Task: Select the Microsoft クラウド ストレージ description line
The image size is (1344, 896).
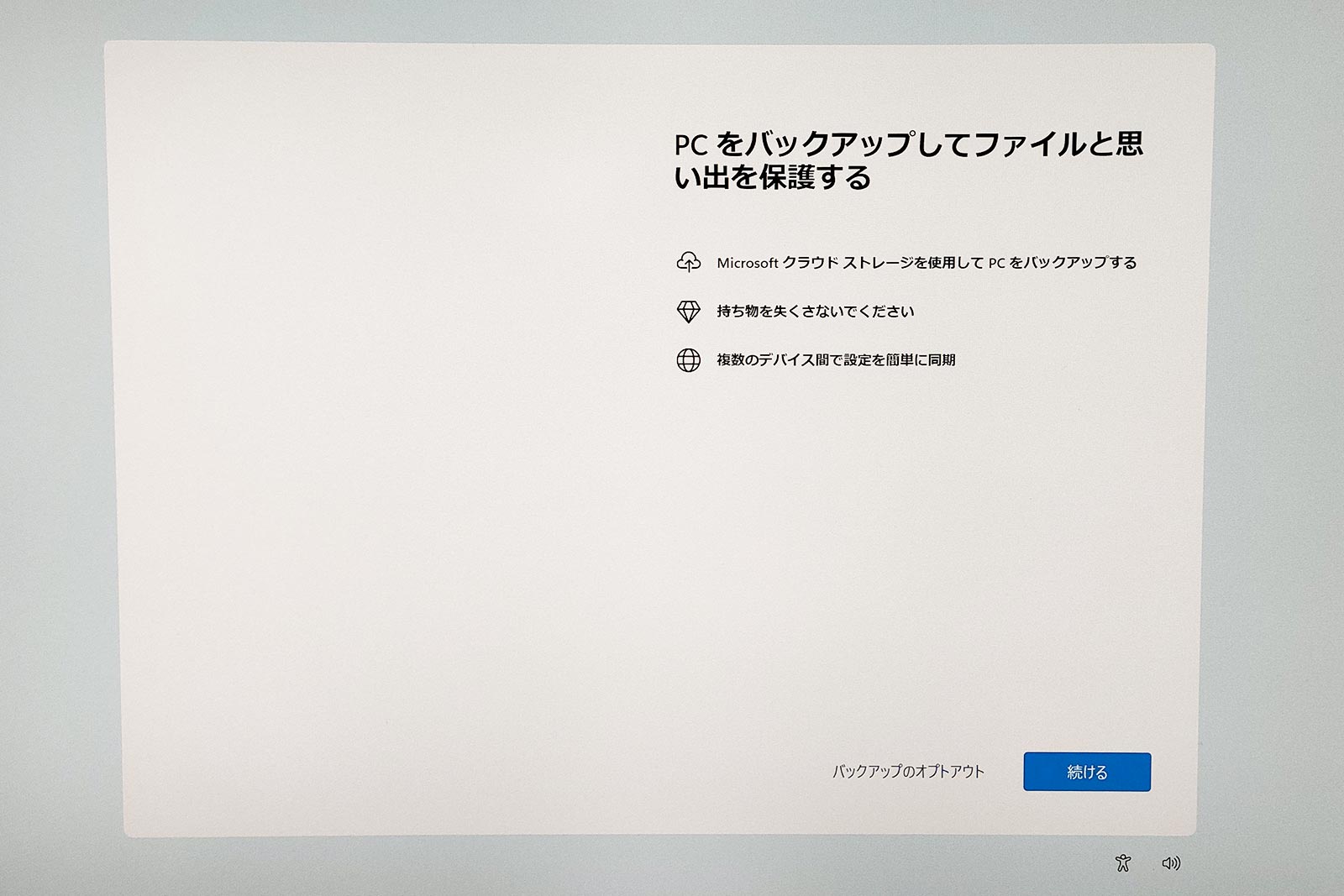Action: pos(926,263)
